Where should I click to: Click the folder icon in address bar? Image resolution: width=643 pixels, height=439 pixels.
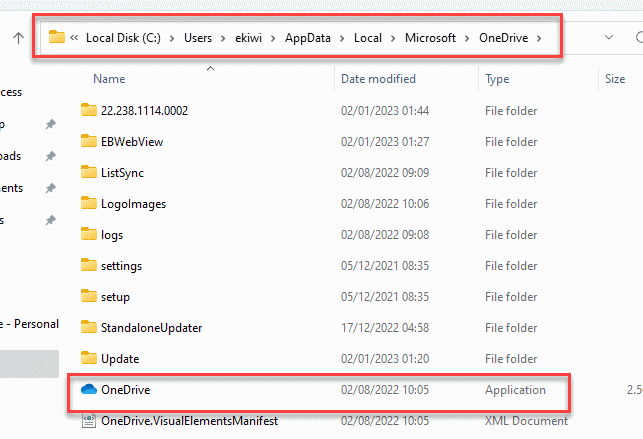[57, 37]
